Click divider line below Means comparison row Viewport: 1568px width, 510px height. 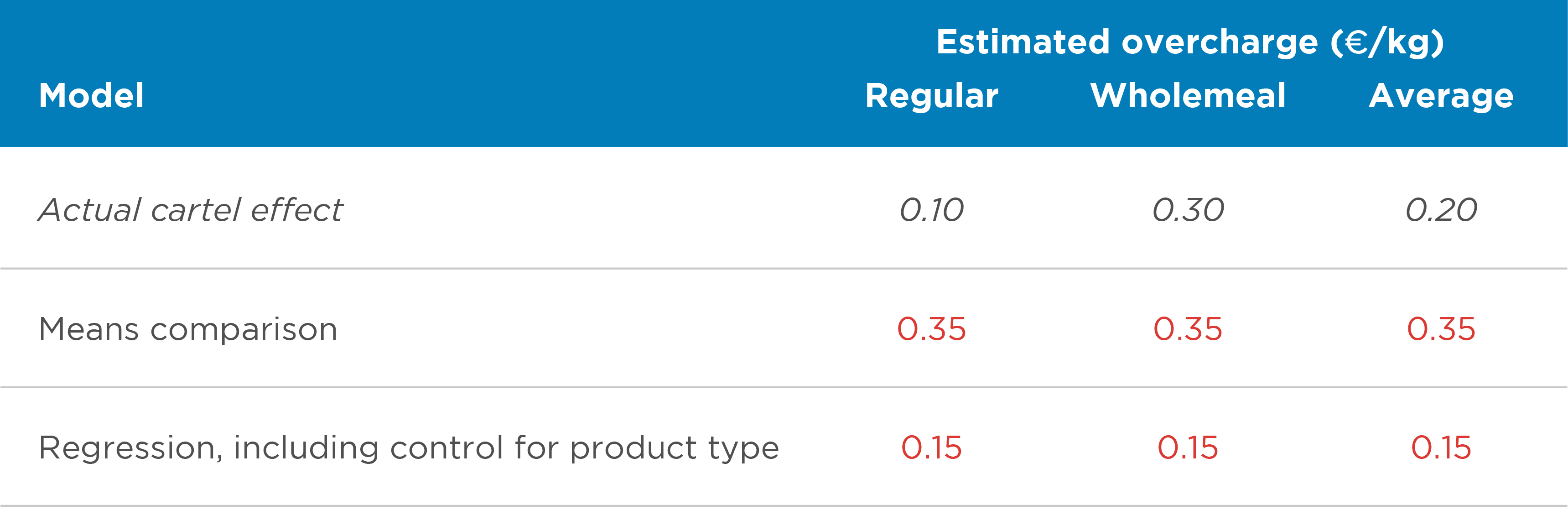(x=784, y=387)
